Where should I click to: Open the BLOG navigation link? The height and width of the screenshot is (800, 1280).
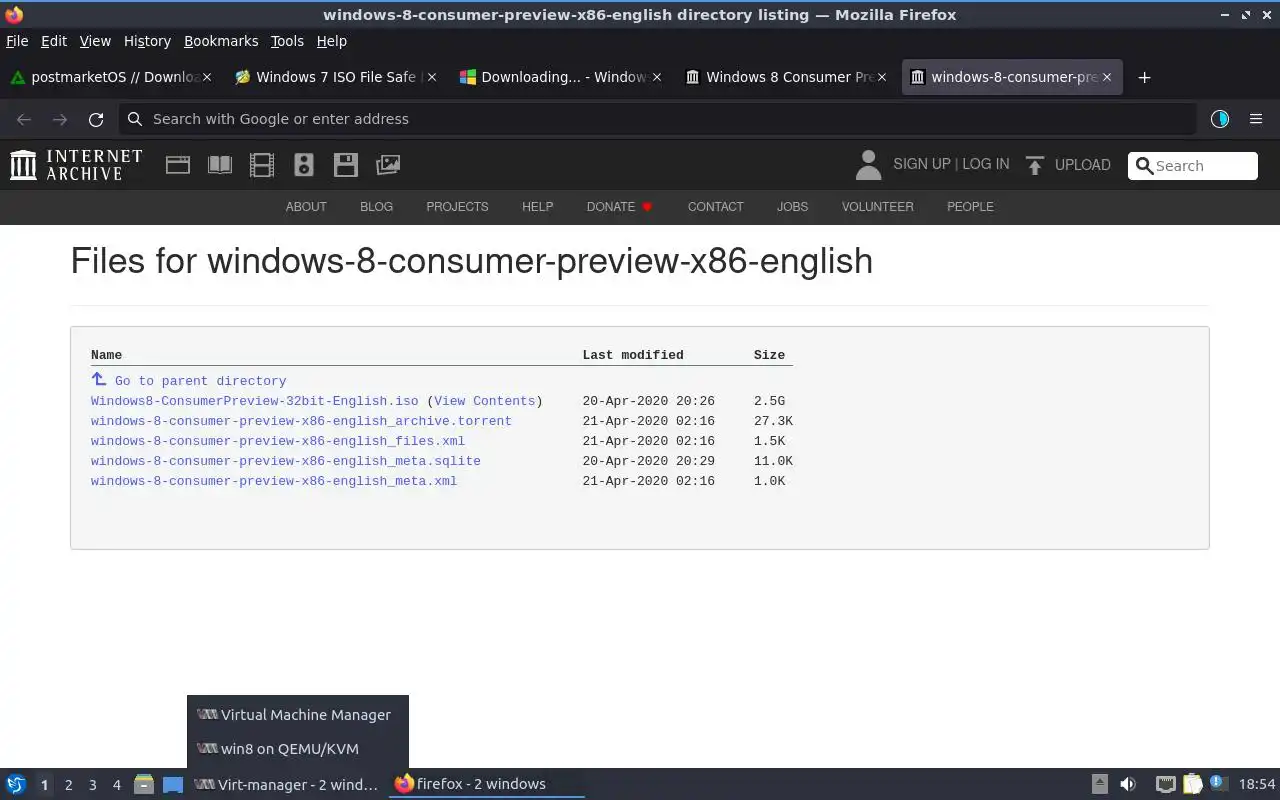(x=376, y=207)
